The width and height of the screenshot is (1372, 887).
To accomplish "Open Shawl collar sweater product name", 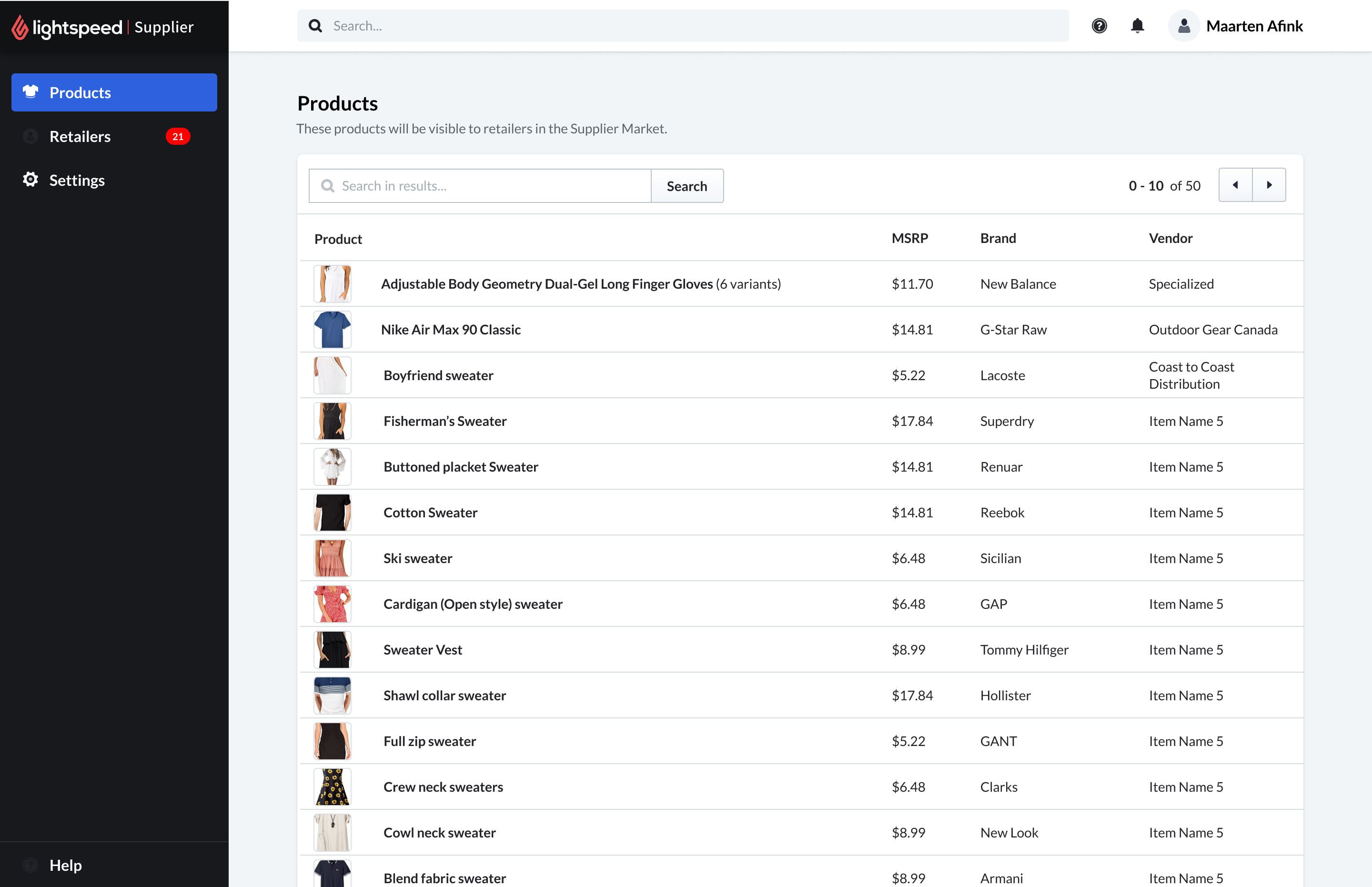I will (444, 695).
